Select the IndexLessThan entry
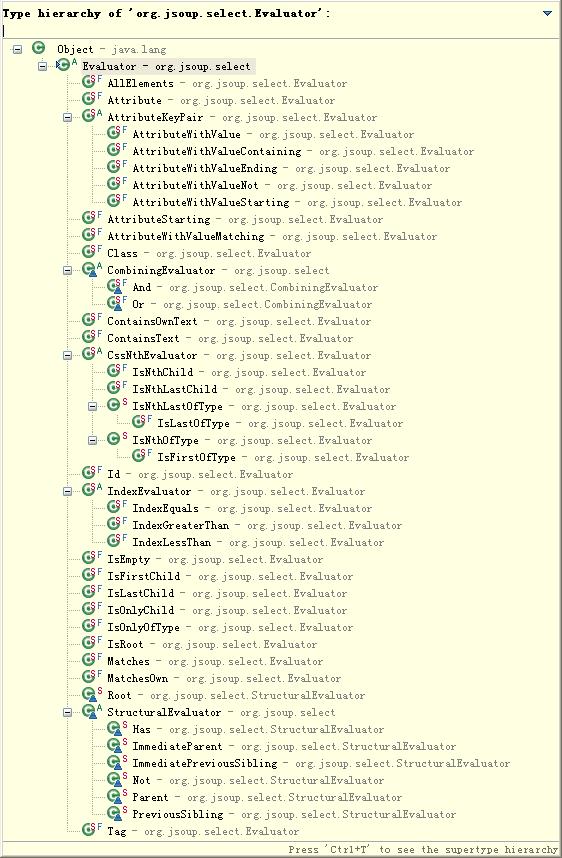The image size is (562, 858). point(258,542)
